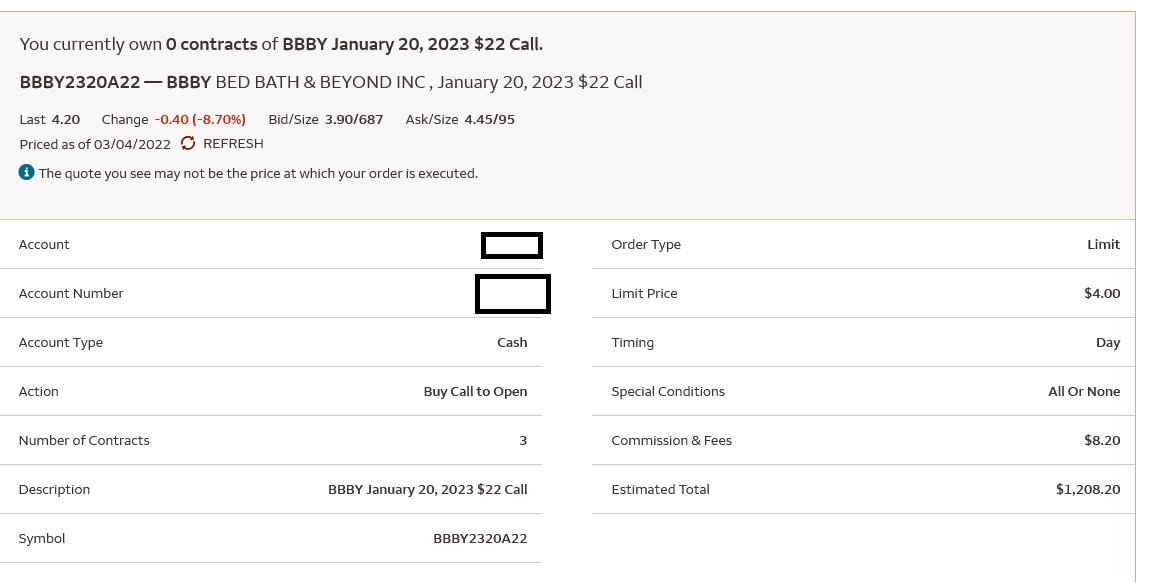This screenshot has width=1154, height=583.
Task: Click the symbol BBBY2320A22 in the Symbol row
Action: click(480, 538)
